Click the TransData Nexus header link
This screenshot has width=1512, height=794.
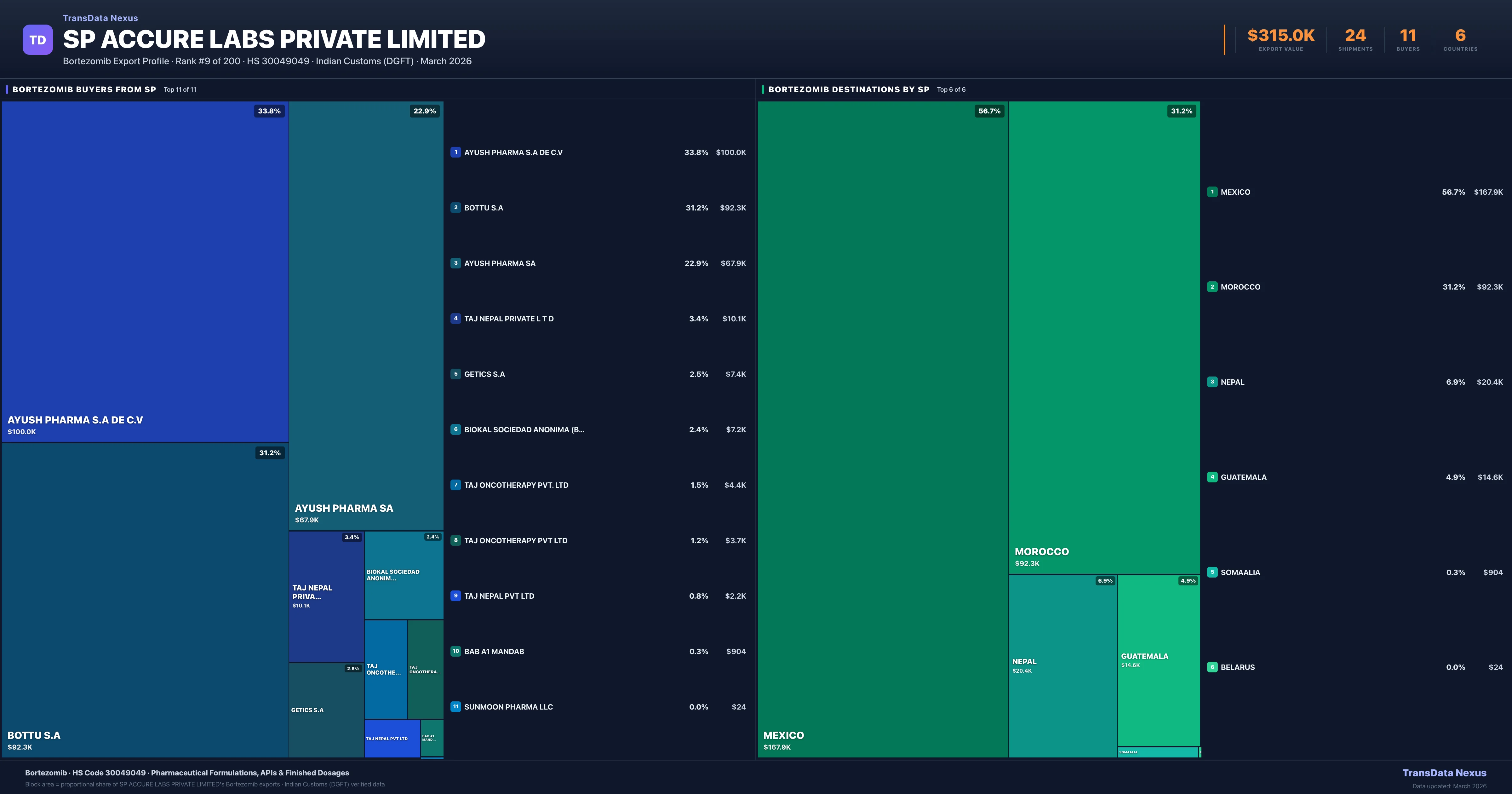pos(100,18)
